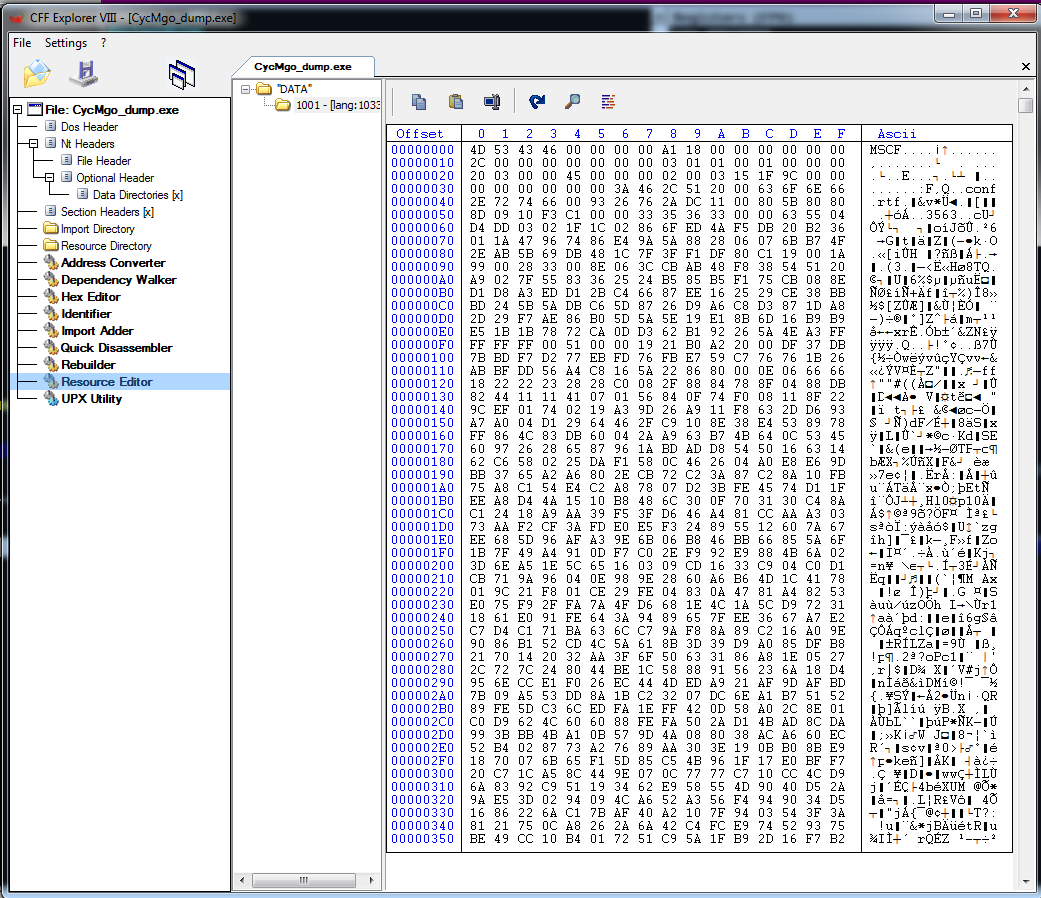Click the UPX Utility tool icon
The height and width of the screenshot is (898, 1041).
(51, 398)
